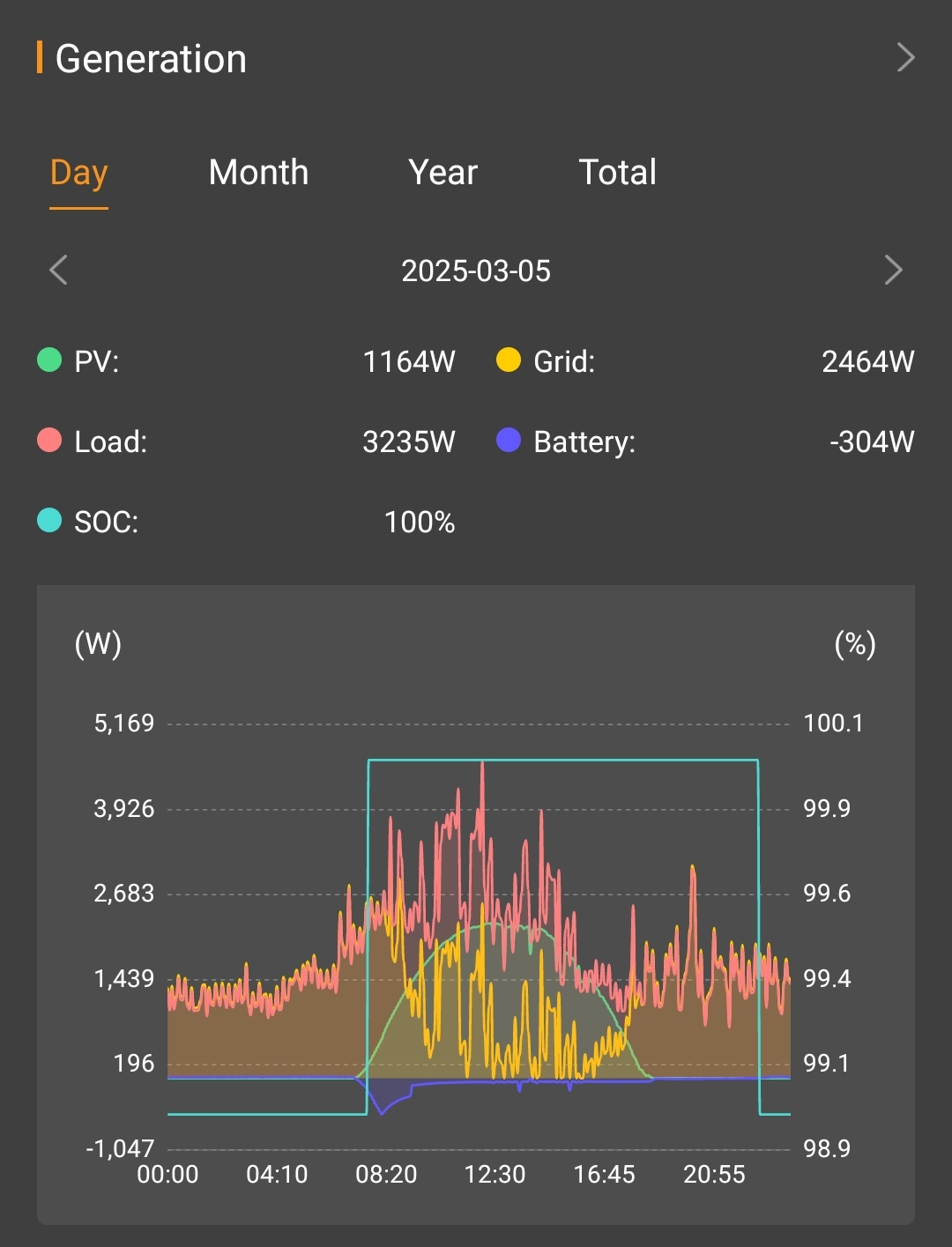Toggle the pink Load legend dot
This screenshot has width=952, height=1247.
tap(49, 440)
